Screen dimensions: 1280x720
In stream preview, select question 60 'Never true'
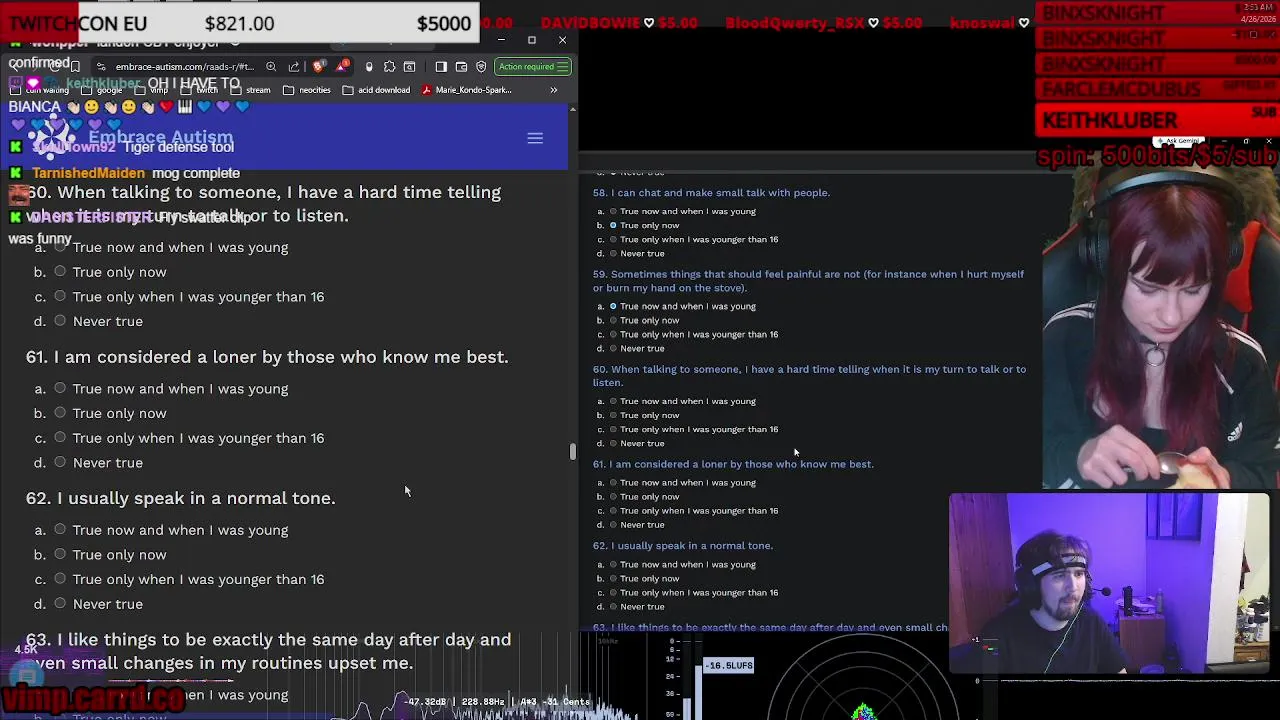pos(613,443)
